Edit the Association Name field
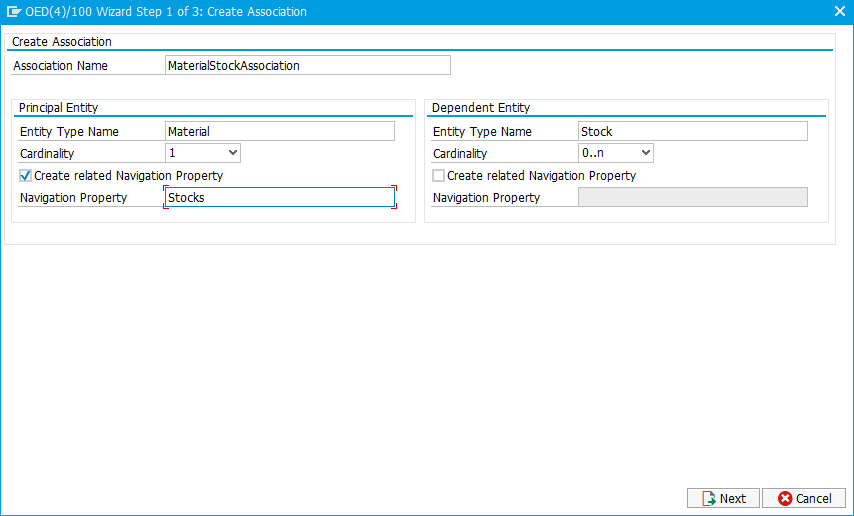The height and width of the screenshot is (516, 854). [x=308, y=65]
